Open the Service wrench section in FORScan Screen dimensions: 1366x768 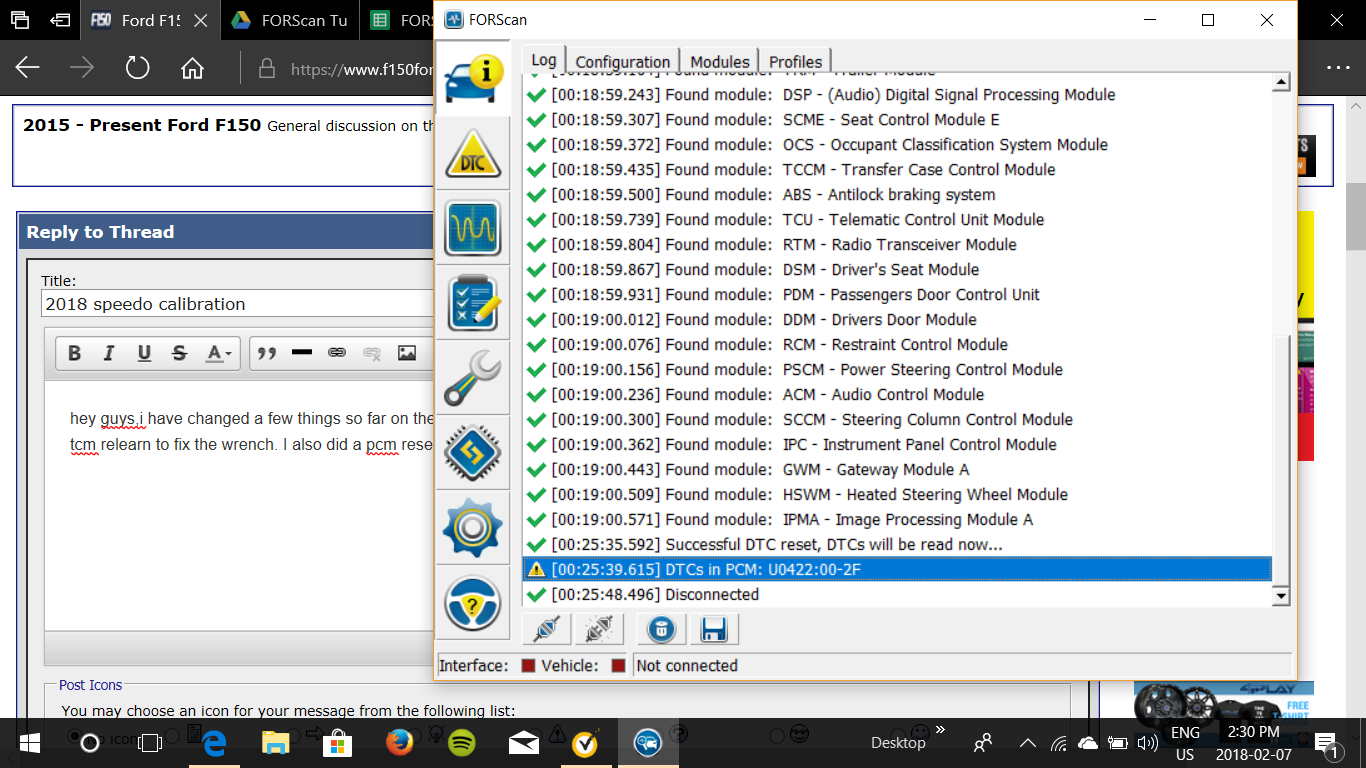[473, 377]
